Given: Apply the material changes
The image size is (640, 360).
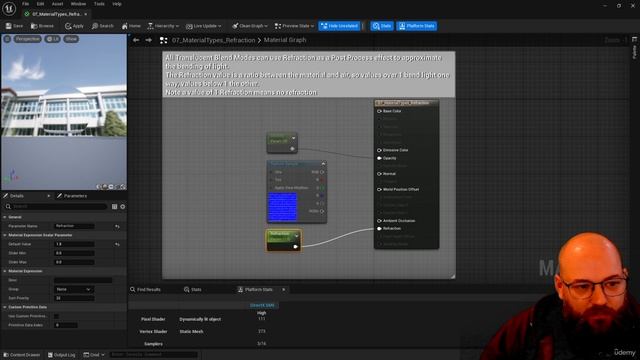Looking at the screenshot, I should pos(74,26).
